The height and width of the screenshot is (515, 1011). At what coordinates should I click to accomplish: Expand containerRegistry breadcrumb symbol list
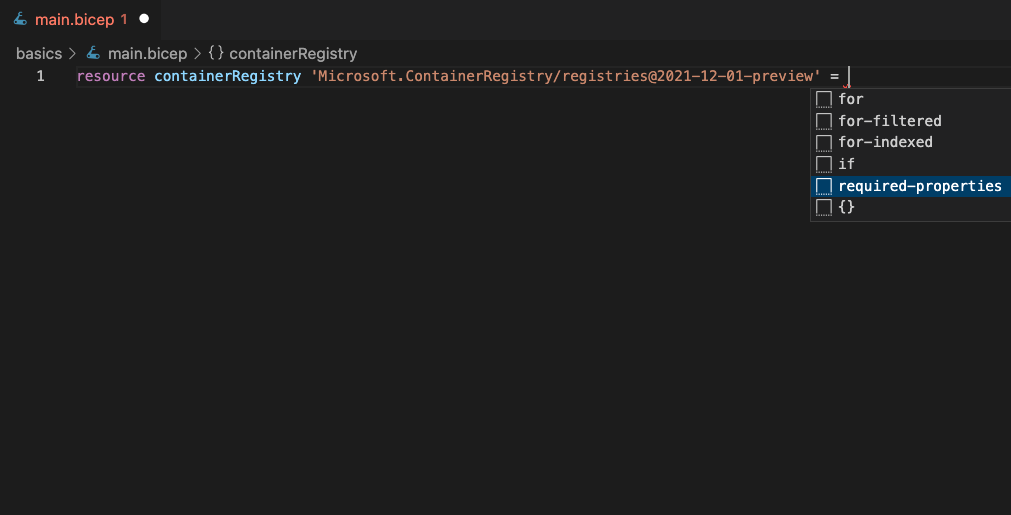point(293,53)
